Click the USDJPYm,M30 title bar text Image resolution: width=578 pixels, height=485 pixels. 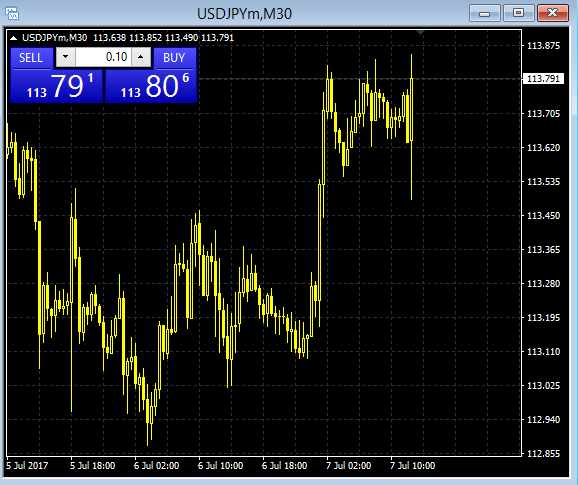pos(244,14)
